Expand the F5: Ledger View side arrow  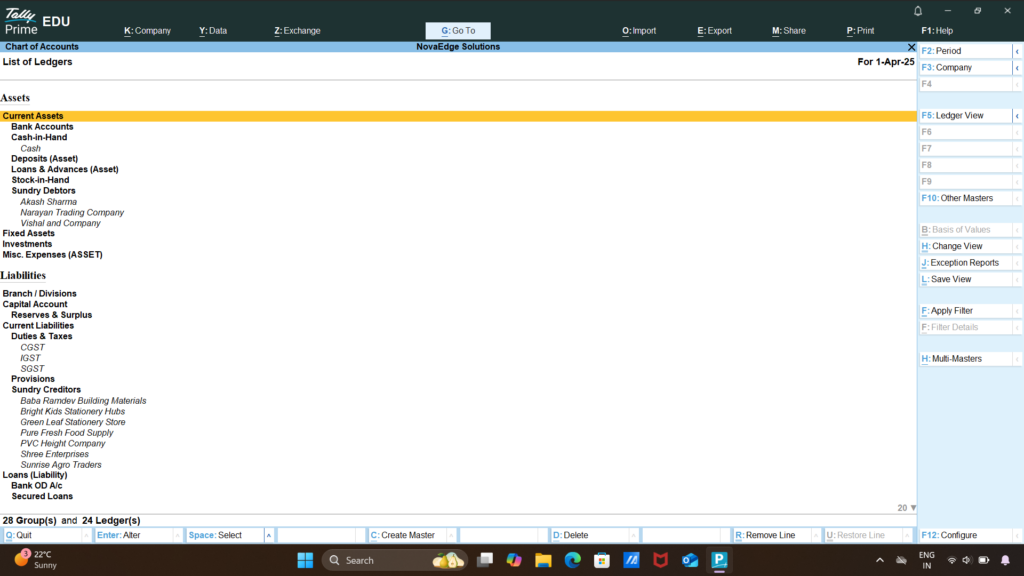[x=1017, y=116]
